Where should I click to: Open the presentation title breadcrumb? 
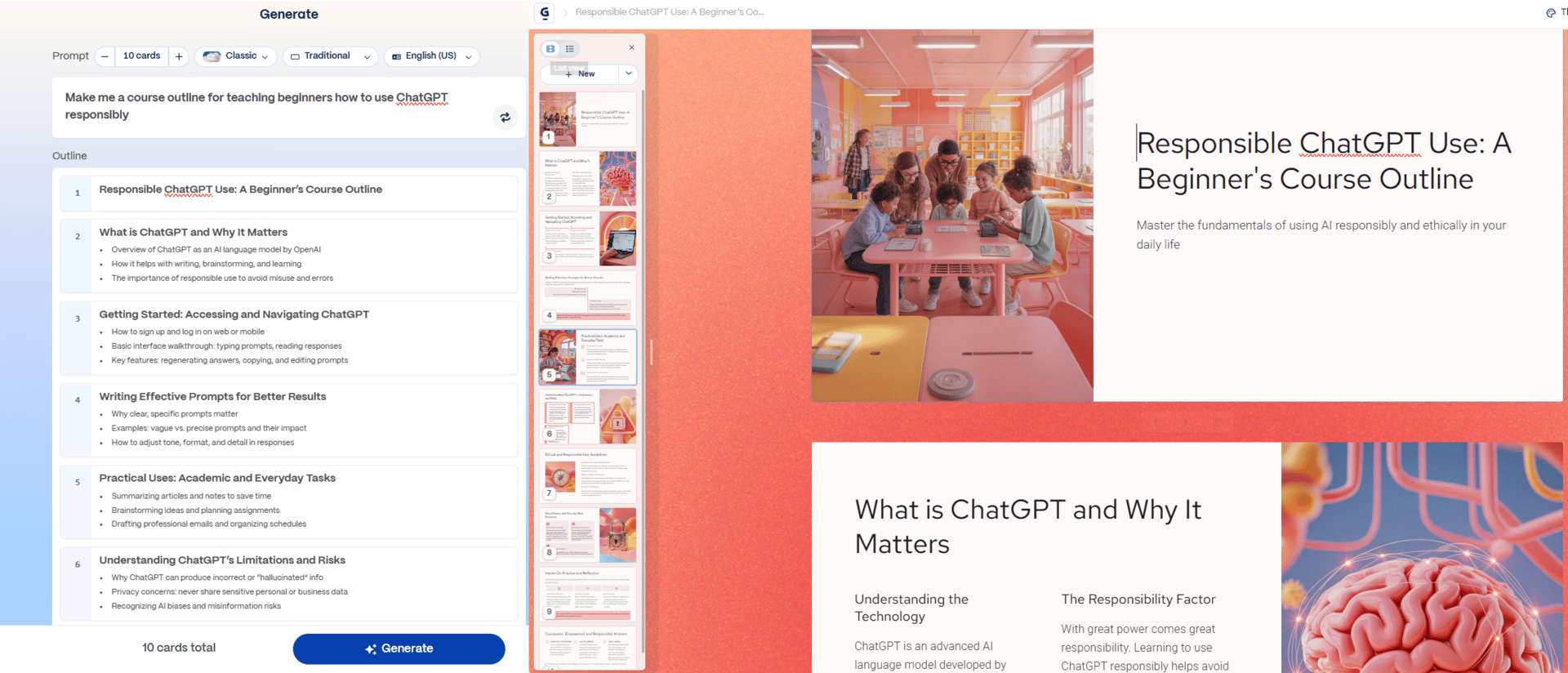click(670, 12)
